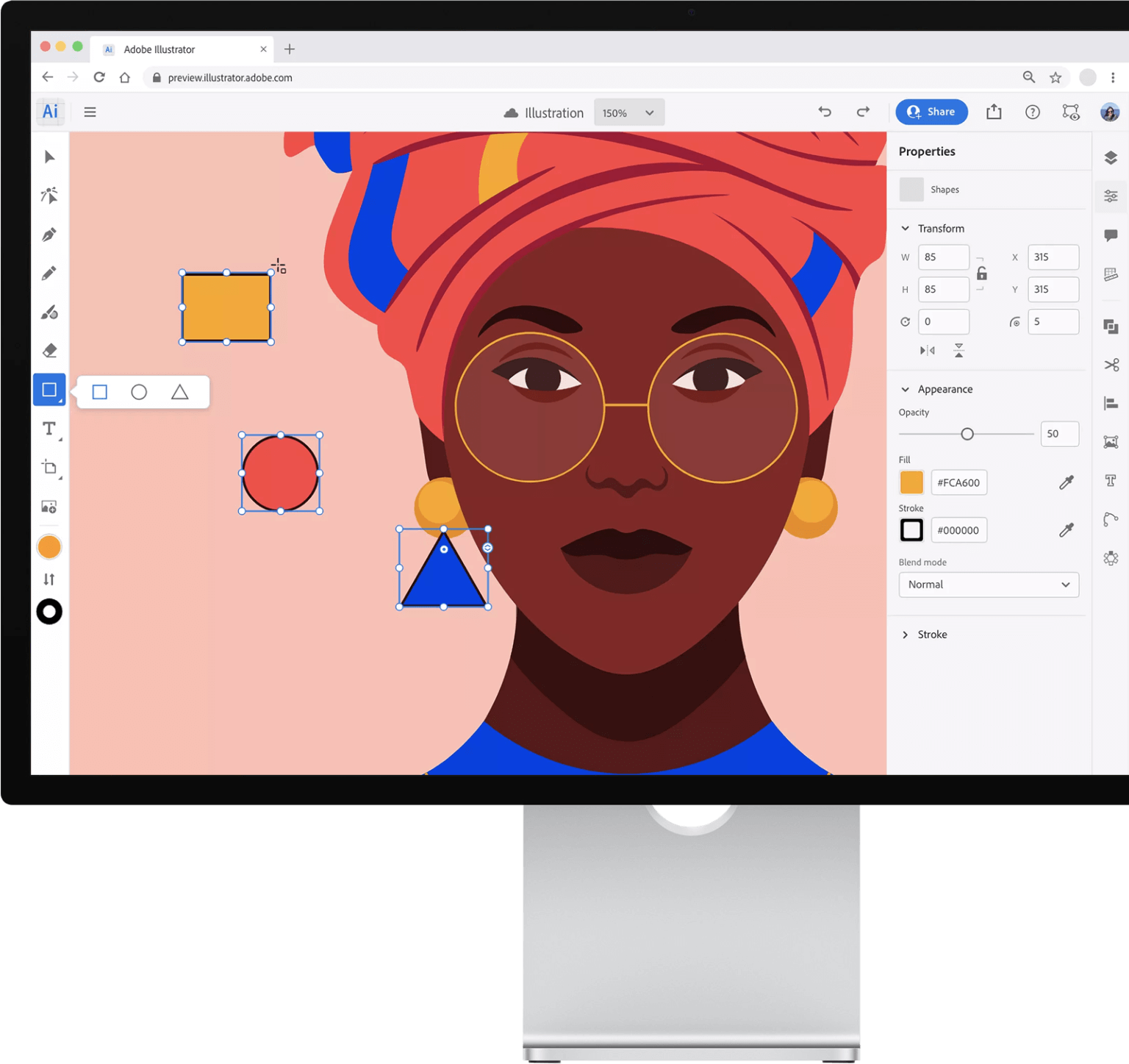Click the Fill color swatch
The width and height of the screenshot is (1129, 1064).
(x=911, y=482)
